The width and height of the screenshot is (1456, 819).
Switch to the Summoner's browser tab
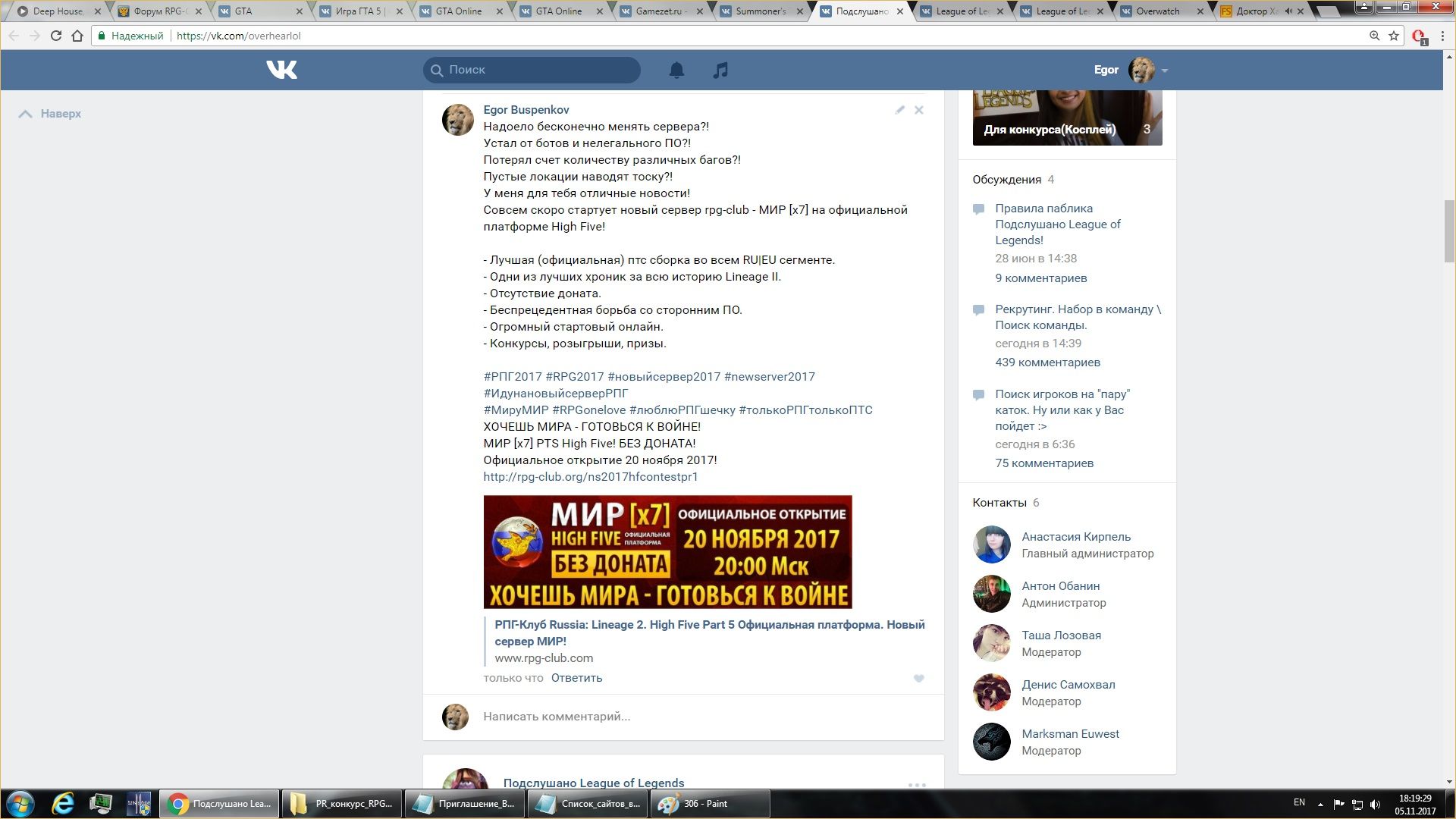click(760, 11)
